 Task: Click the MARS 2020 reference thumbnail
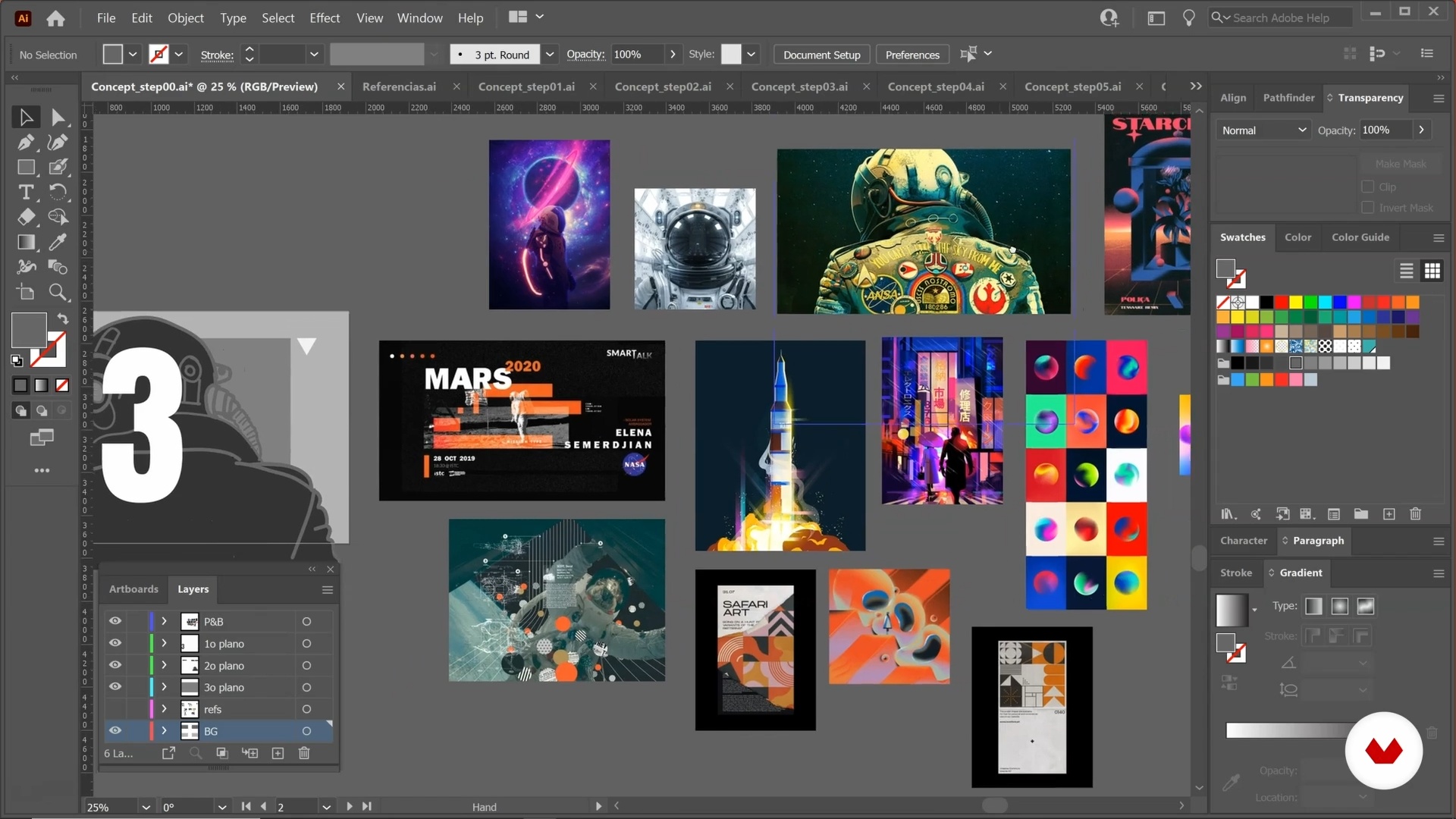(522, 420)
